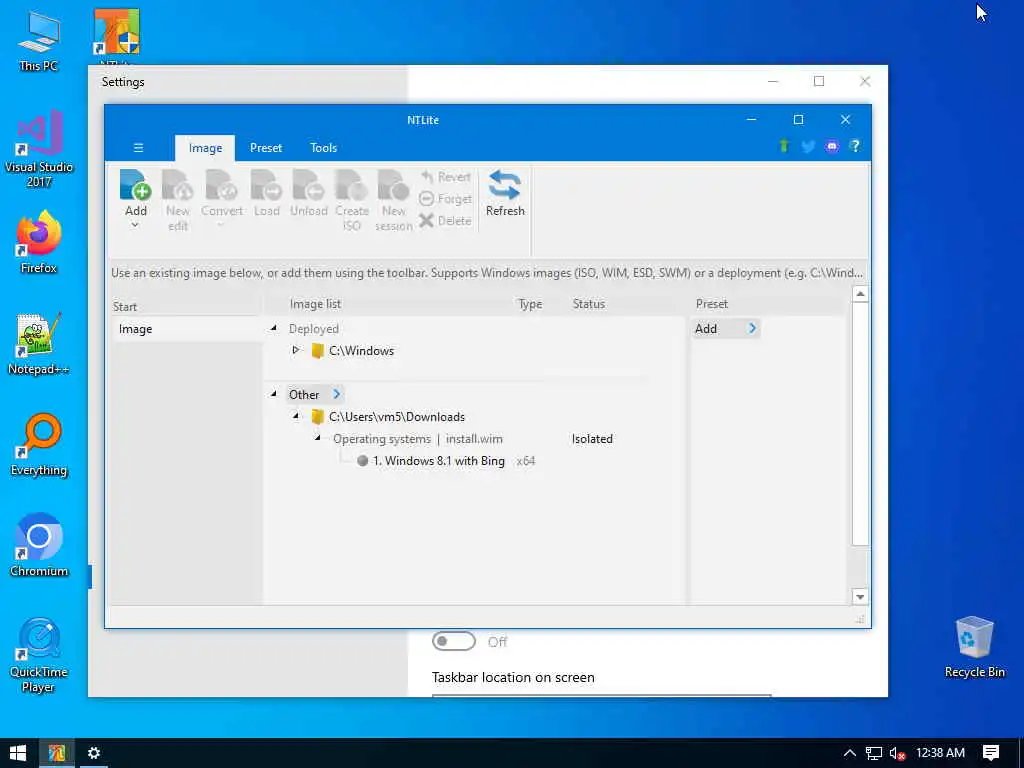The width and height of the screenshot is (1024, 768).
Task: Open the Add dropdown arrow under Add
Action: [135, 225]
